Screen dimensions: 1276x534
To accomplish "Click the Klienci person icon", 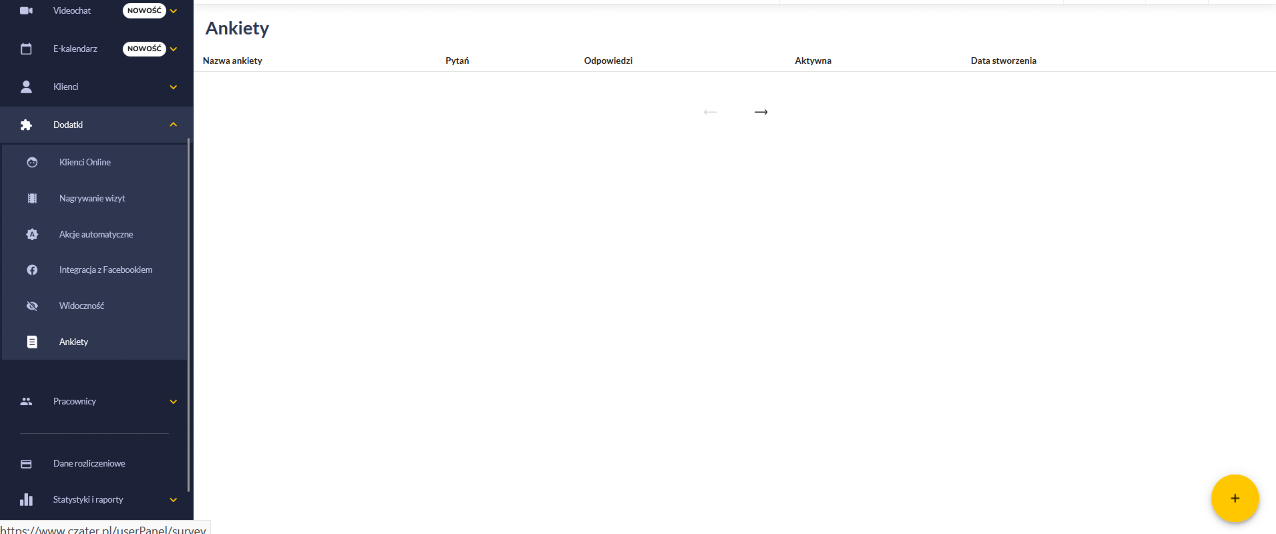I will tap(27, 87).
